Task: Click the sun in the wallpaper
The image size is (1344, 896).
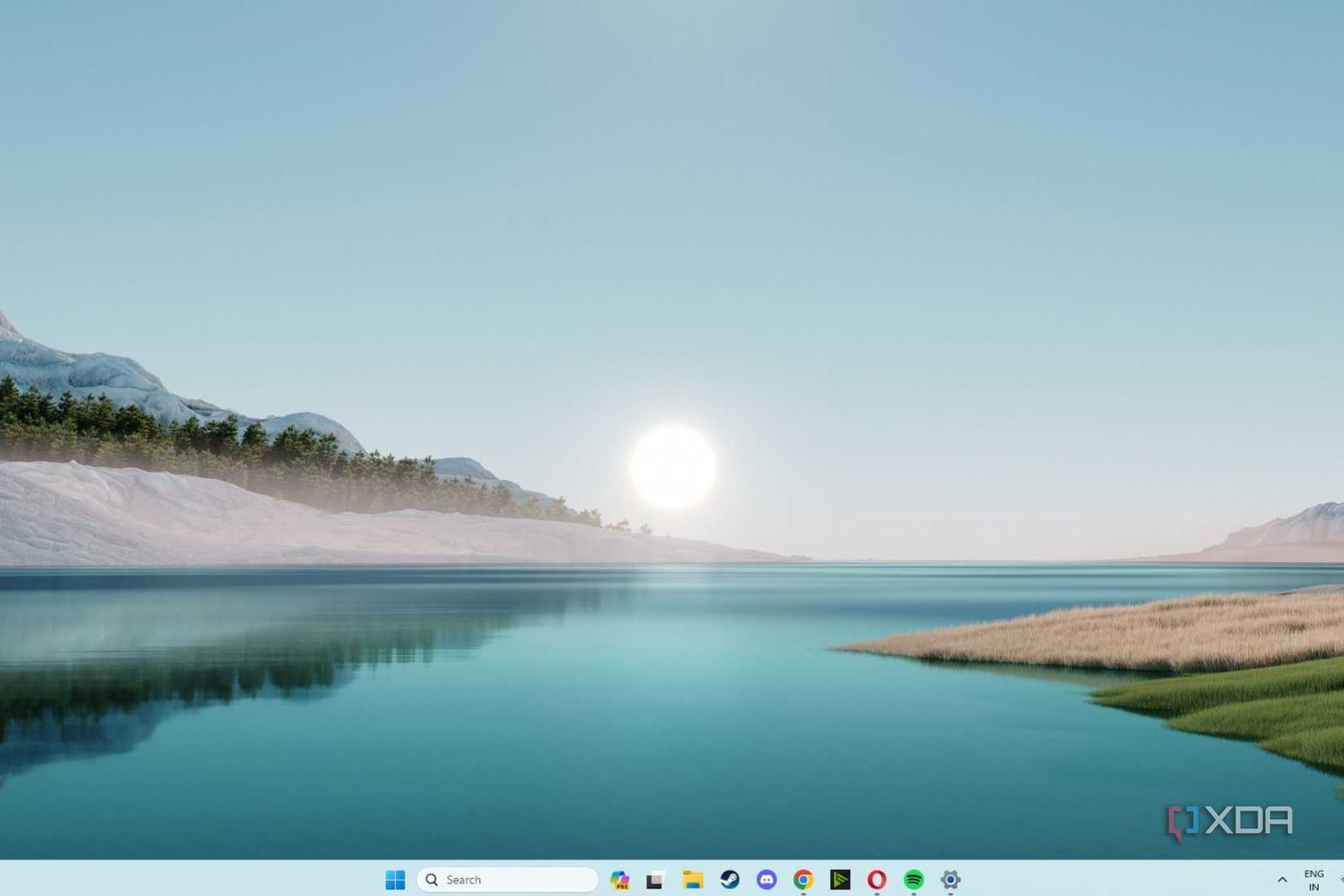Action: (x=671, y=464)
